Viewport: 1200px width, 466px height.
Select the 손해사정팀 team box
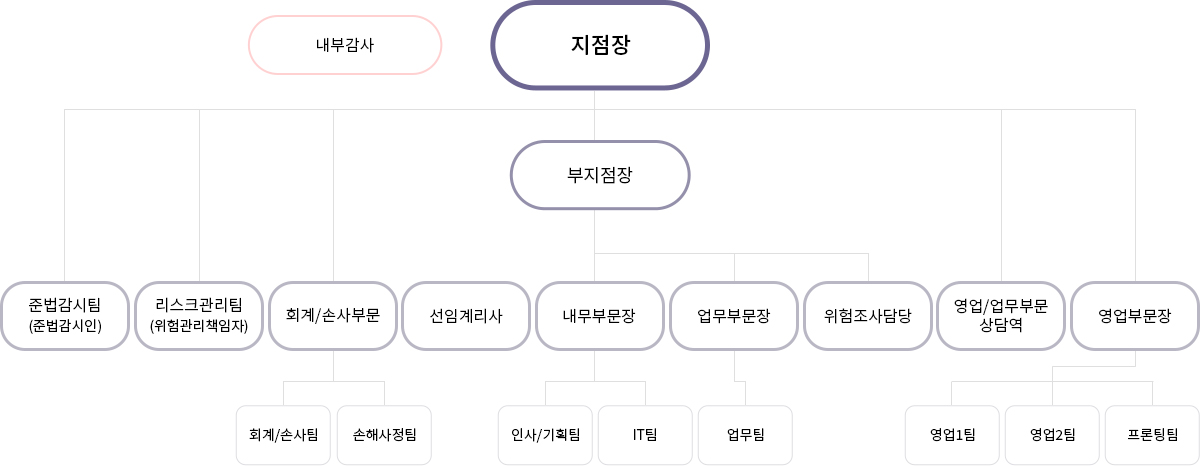point(384,435)
